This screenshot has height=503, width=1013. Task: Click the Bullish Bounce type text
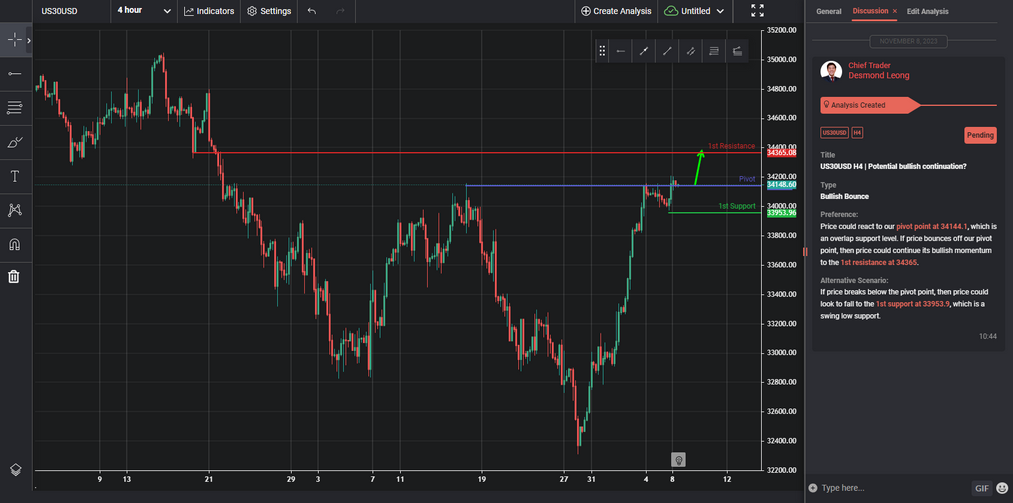[x=844, y=196]
